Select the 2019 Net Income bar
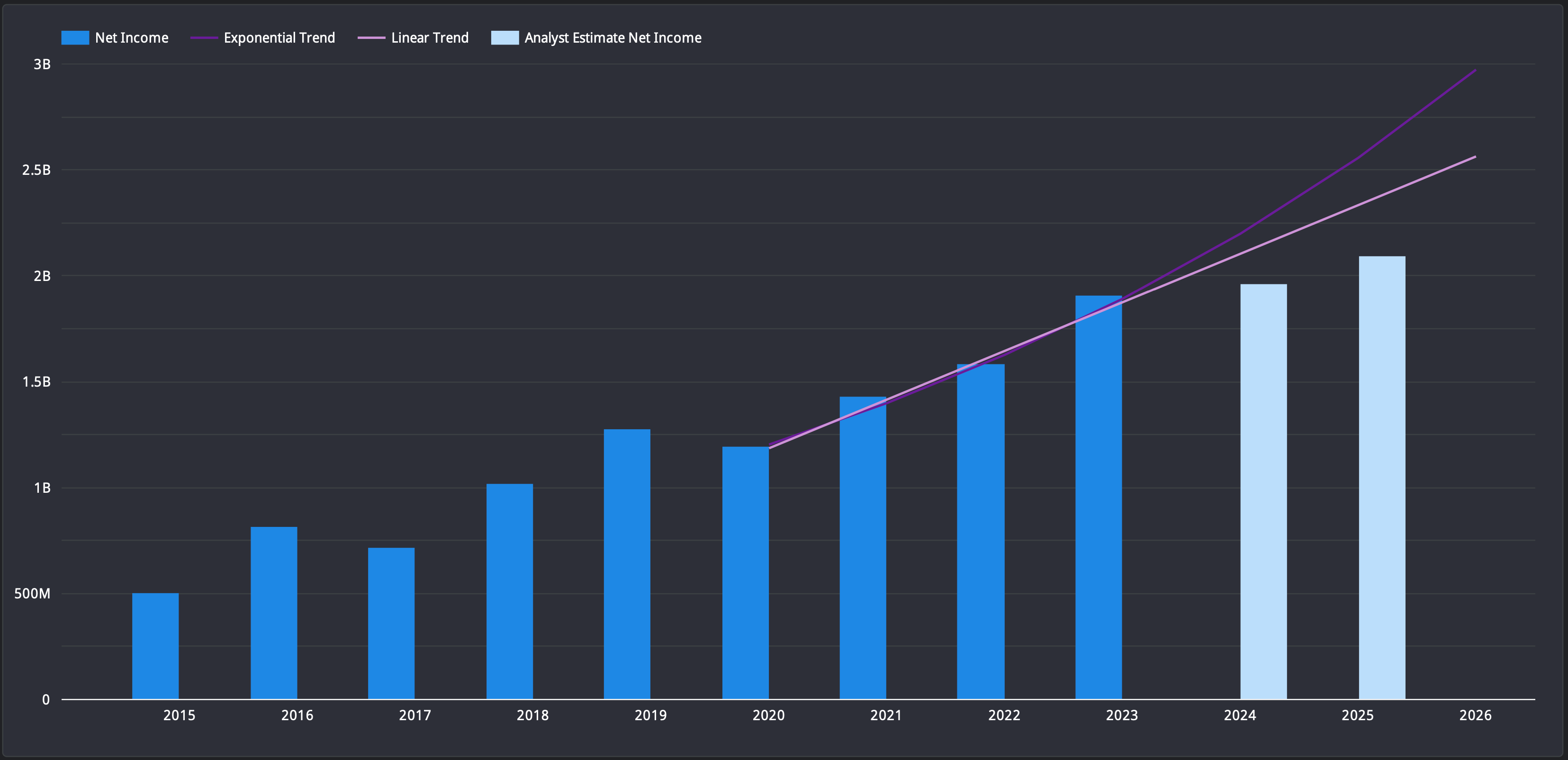The image size is (1568, 760). click(x=627, y=563)
